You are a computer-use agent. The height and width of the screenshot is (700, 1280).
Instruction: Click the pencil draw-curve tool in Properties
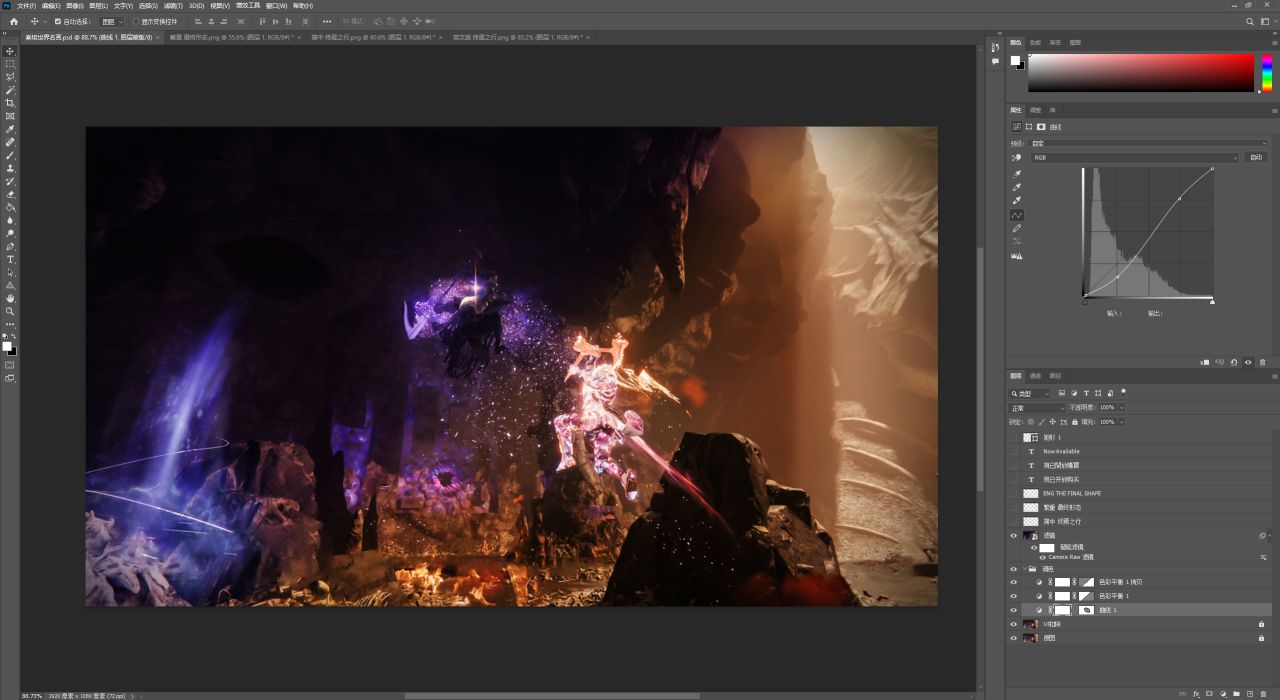1017,228
